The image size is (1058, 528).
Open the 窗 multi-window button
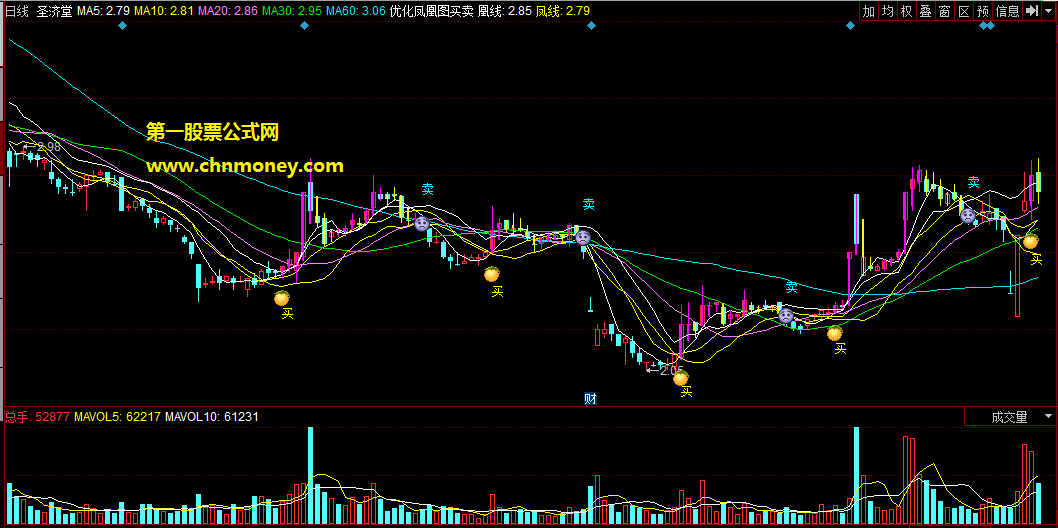coord(945,11)
